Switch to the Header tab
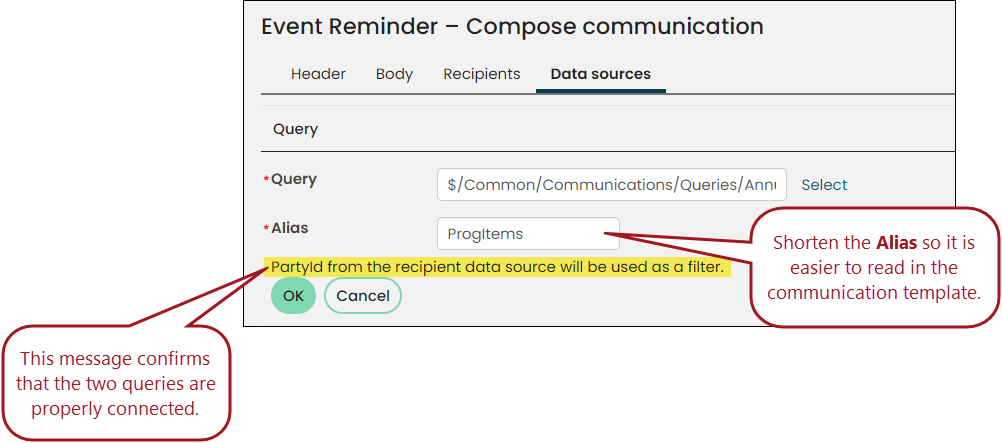 coord(318,74)
